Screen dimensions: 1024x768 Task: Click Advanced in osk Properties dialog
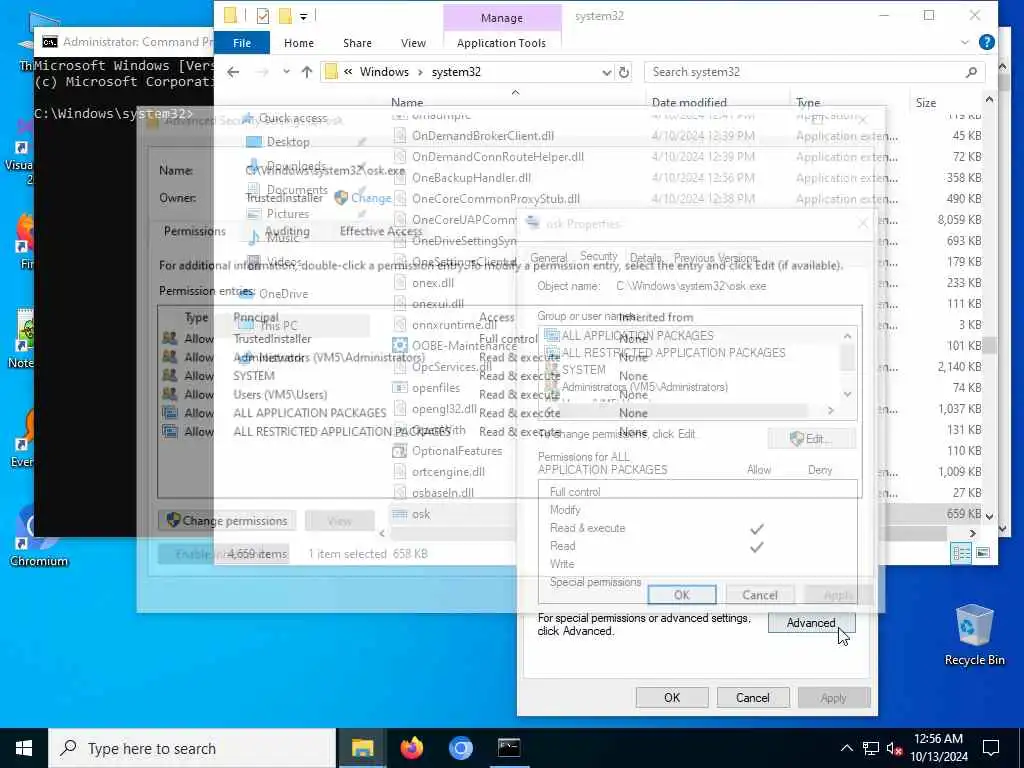(x=811, y=623)
